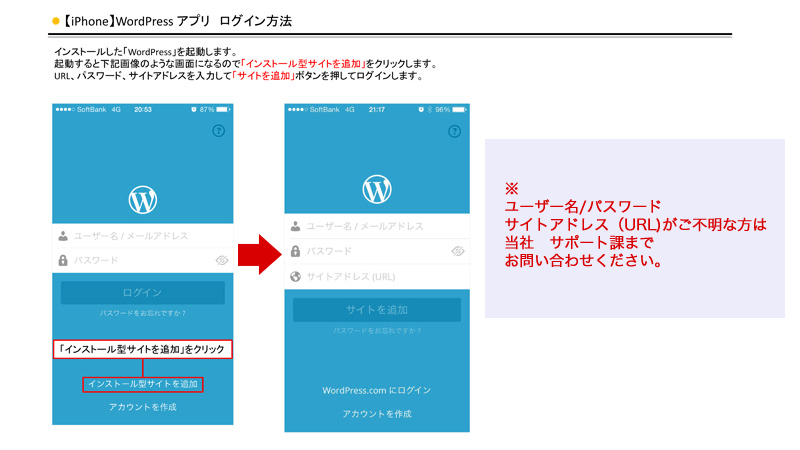Viewport: 800px width, 450px height.
Task: Click battery indicator on left phone status bar
Action: click(x=223, y=110)
